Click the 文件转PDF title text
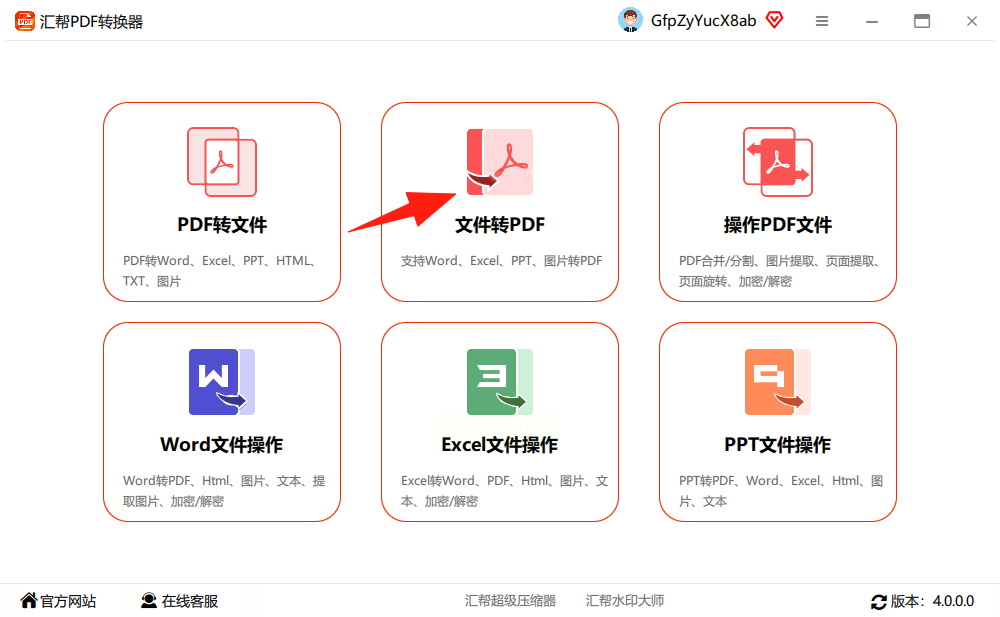Screen dimensions: 1000x617 pyautogui.click(x=500, y=225)
